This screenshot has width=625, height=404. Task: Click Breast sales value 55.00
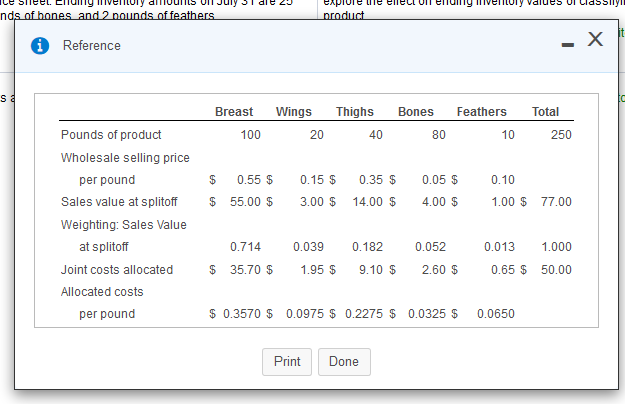pos(245,202)
